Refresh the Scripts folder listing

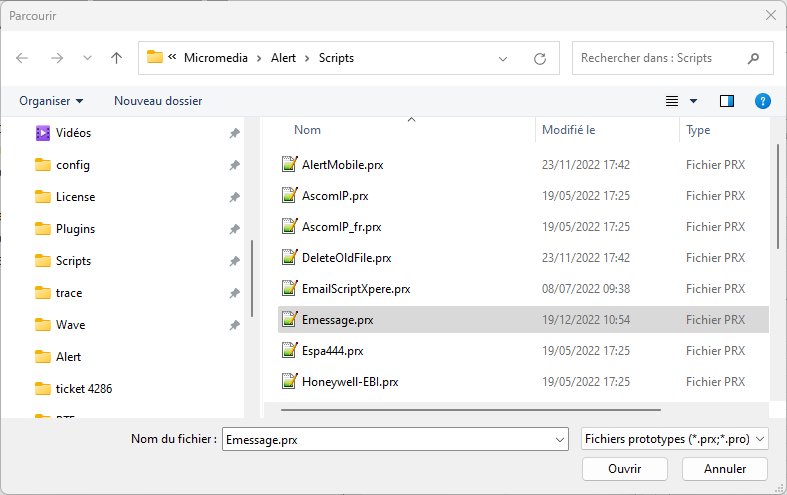pyautogui.click(x=540, y=58)
